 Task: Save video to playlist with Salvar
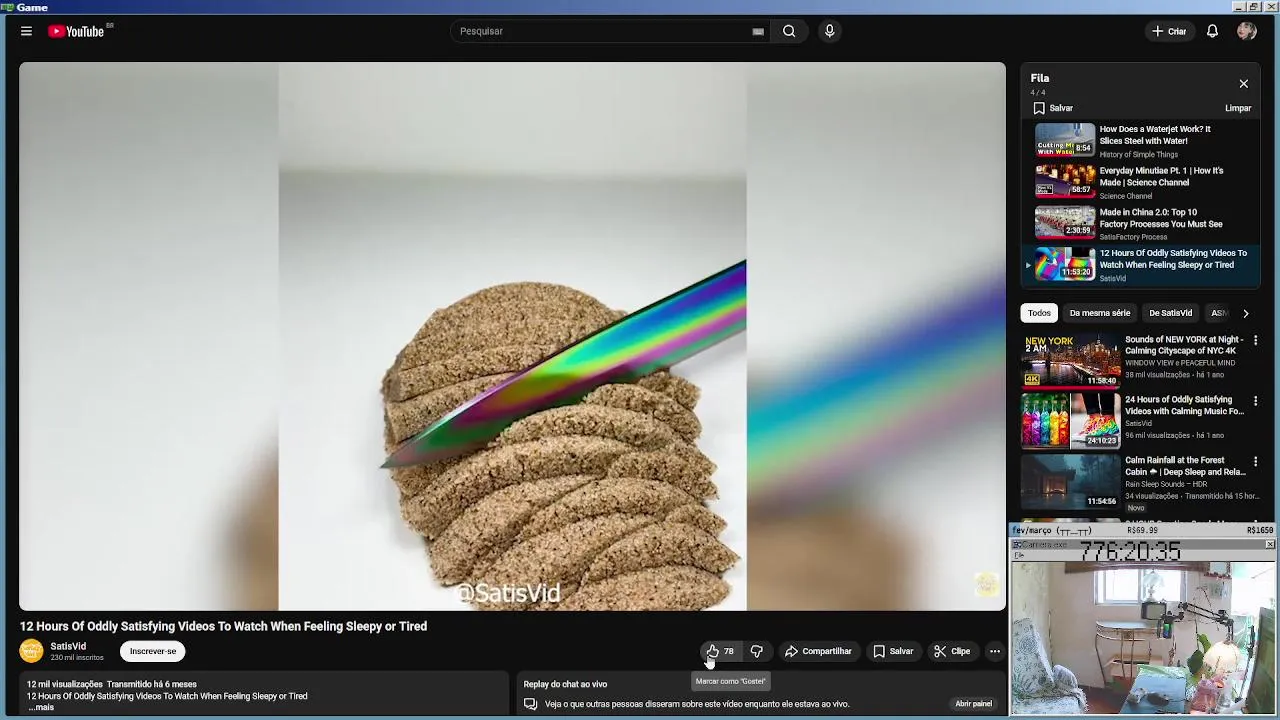(x=893, y=651)
